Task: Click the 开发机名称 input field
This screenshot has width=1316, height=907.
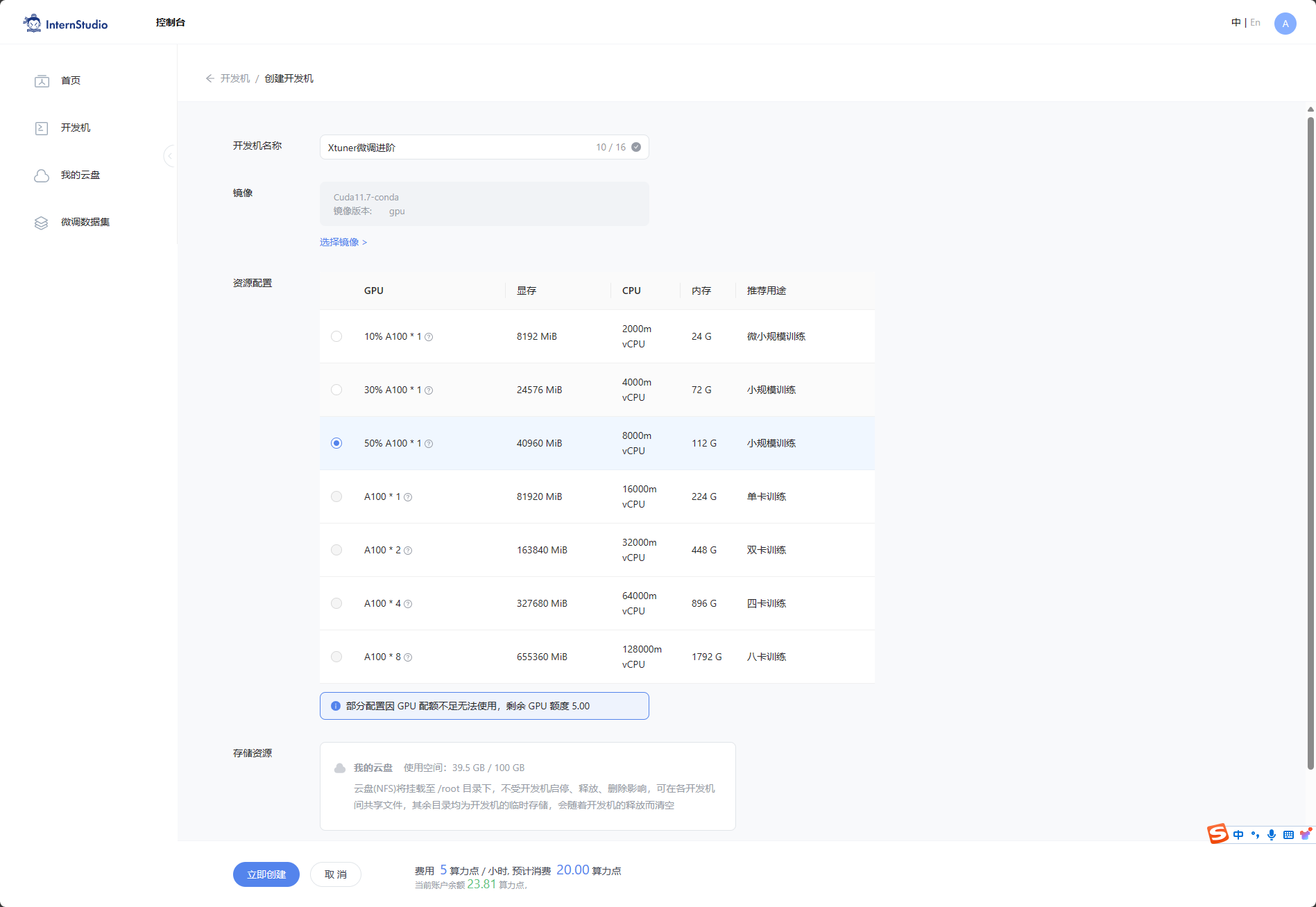Action: pos(484,147)
